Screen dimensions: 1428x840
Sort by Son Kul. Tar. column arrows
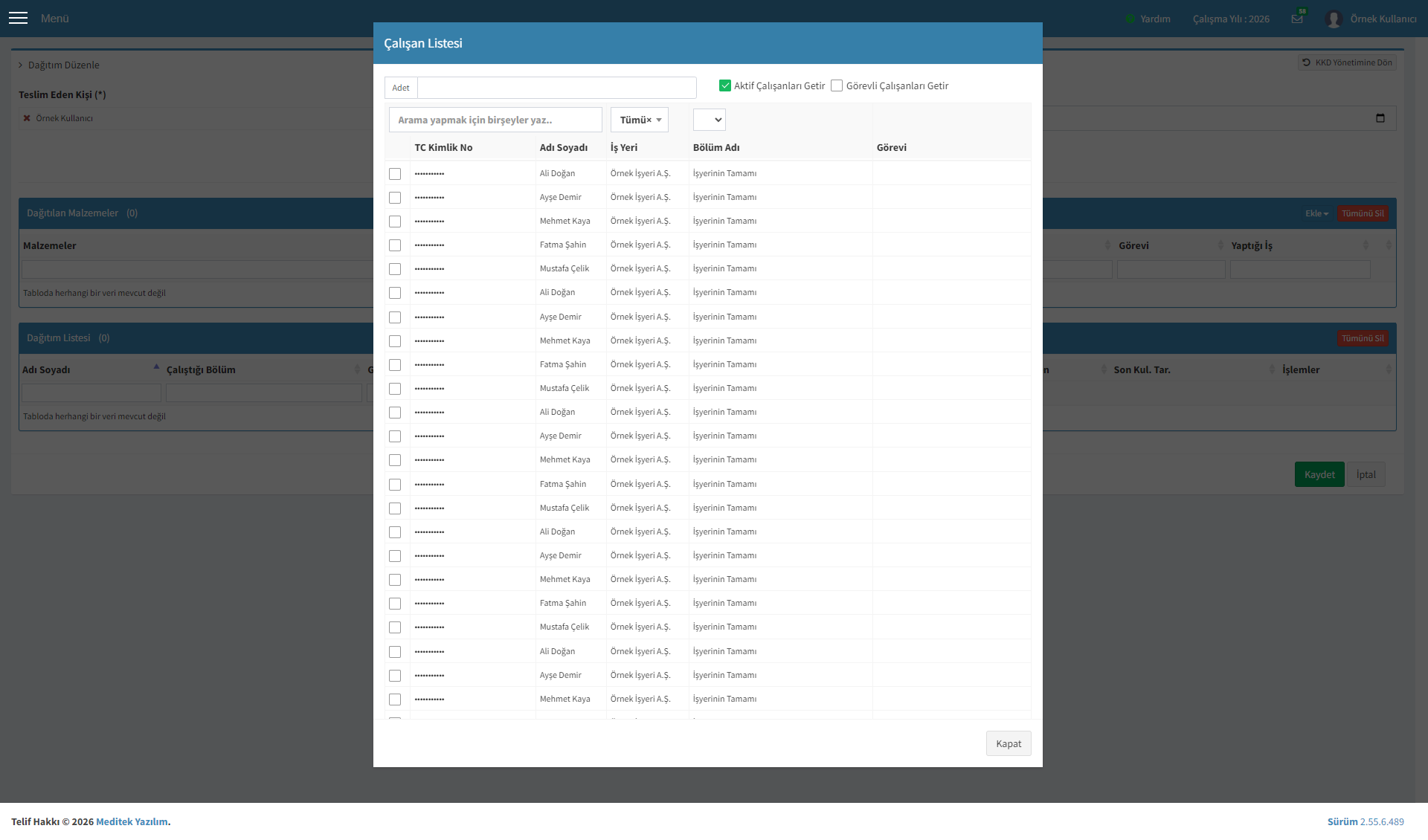pos(1272,369)
